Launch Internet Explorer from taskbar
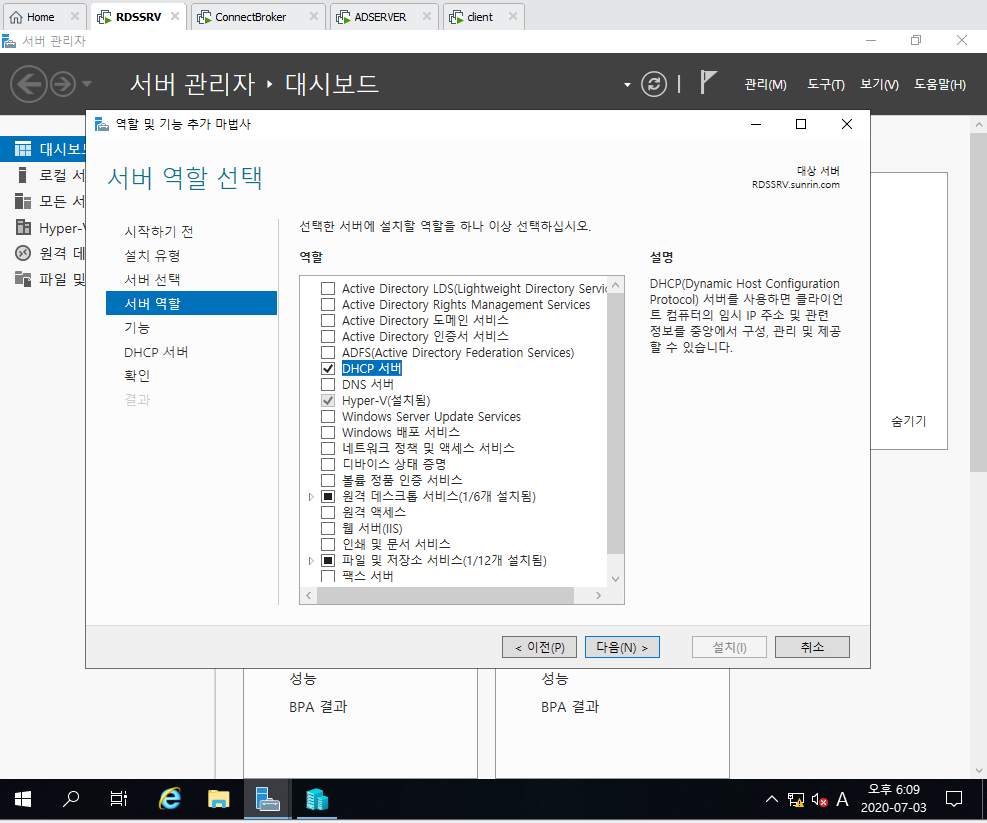The width and height of the screenshot is (987, 823). pyautogui.click(x=169, y=800)
